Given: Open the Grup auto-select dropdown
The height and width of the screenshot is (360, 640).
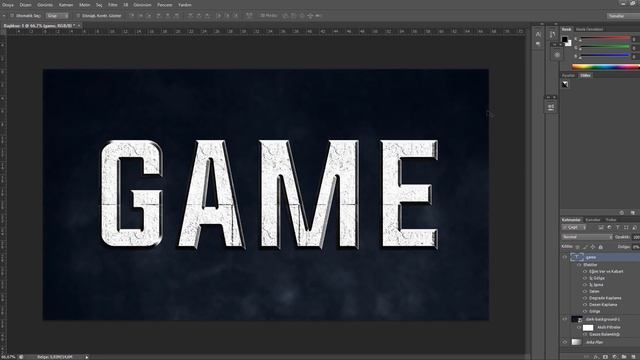Looking at the screenshot, I should (57, 16).
